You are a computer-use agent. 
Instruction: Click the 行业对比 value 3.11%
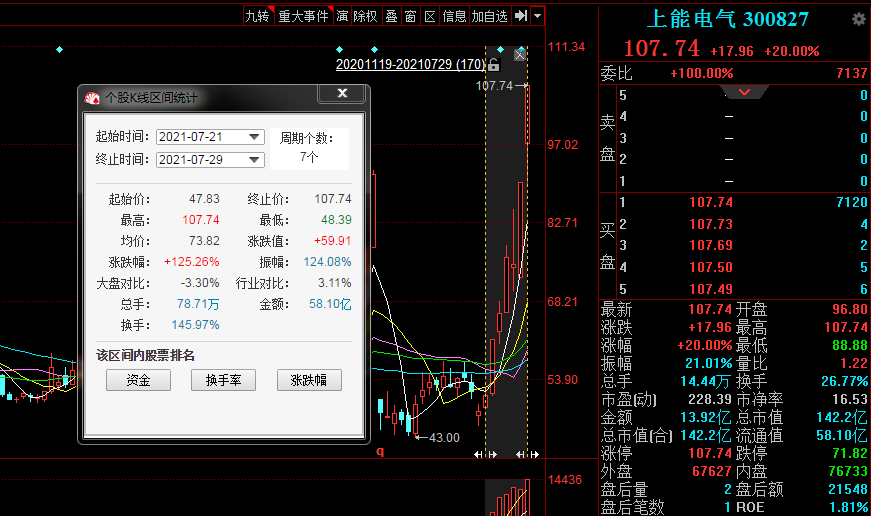[x=334, y=283]
